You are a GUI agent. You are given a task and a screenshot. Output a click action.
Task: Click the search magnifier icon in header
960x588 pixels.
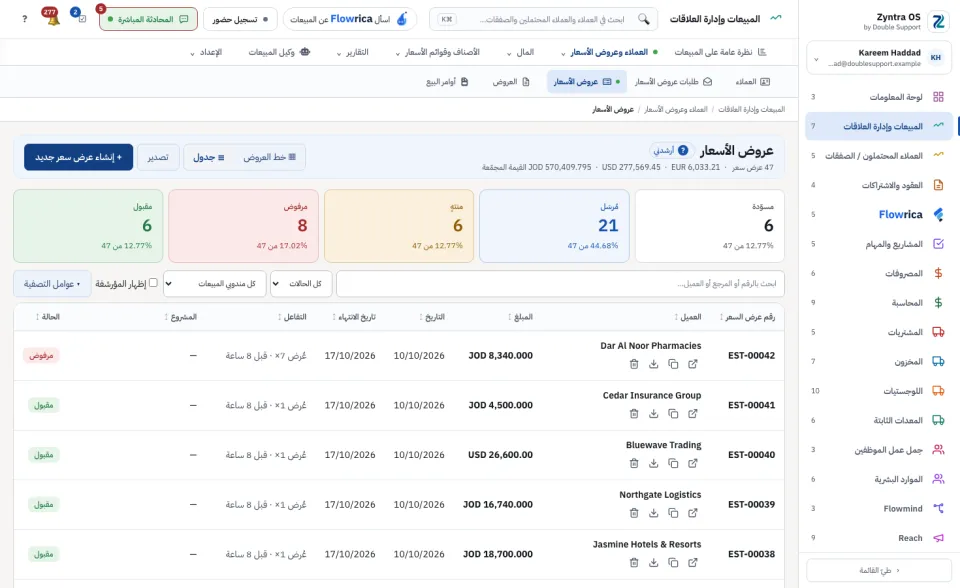pyautogui.click(x=643, y=19)
